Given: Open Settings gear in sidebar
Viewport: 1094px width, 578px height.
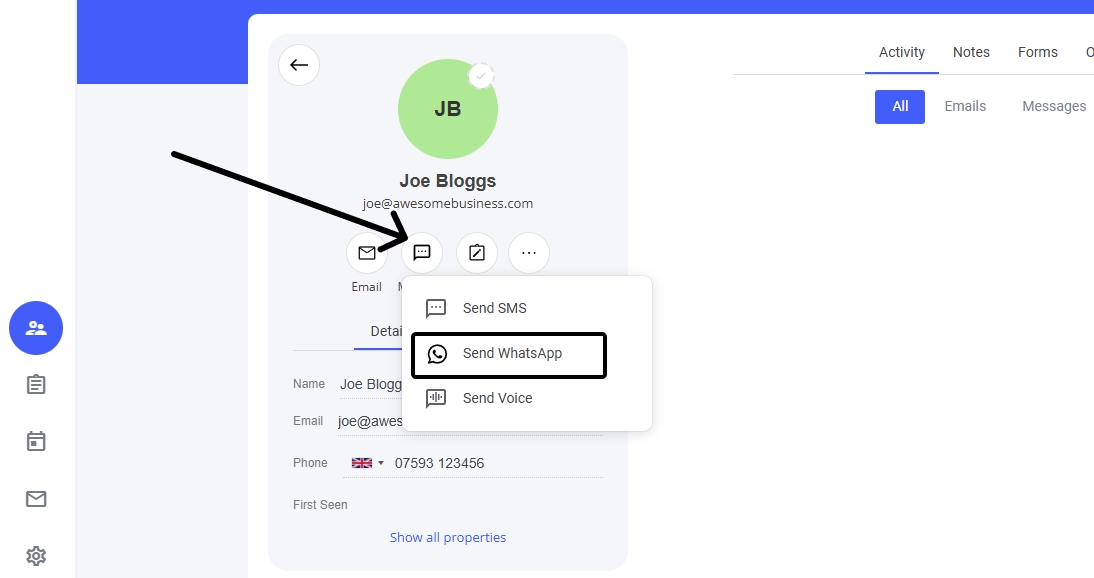Looking at the screenshot, I should click(36, 555).
